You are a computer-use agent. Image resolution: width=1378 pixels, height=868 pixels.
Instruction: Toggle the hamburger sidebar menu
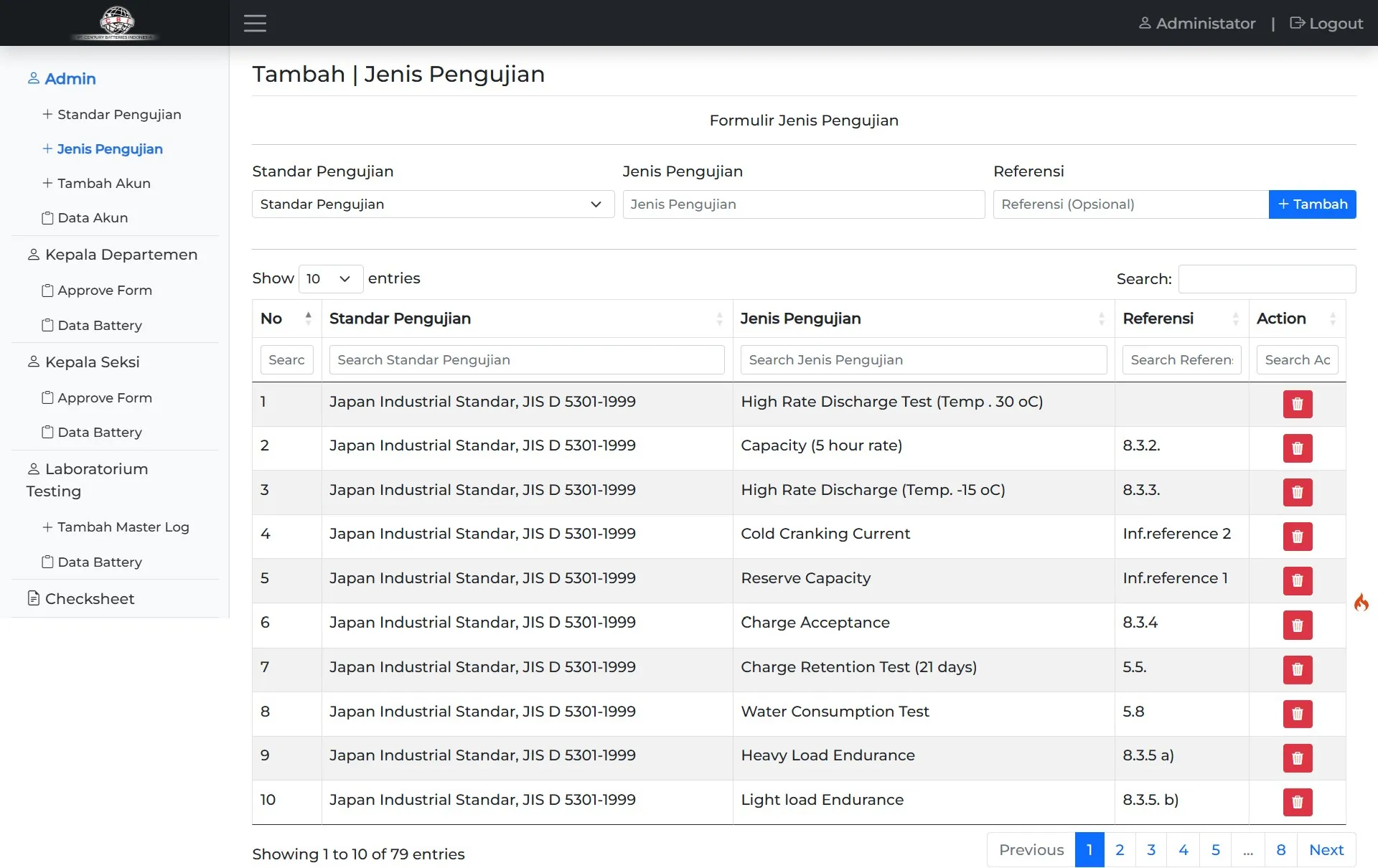(x=255, y=23)
